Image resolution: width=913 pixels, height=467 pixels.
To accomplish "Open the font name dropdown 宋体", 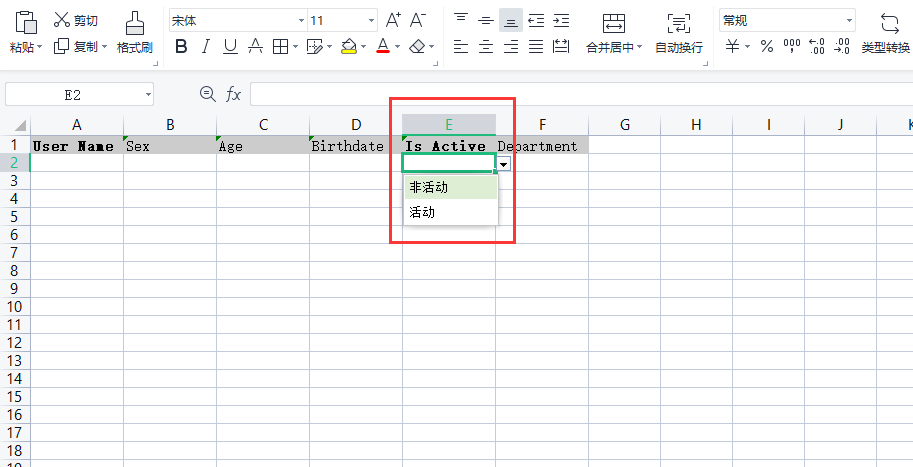I will pos(301,21).
